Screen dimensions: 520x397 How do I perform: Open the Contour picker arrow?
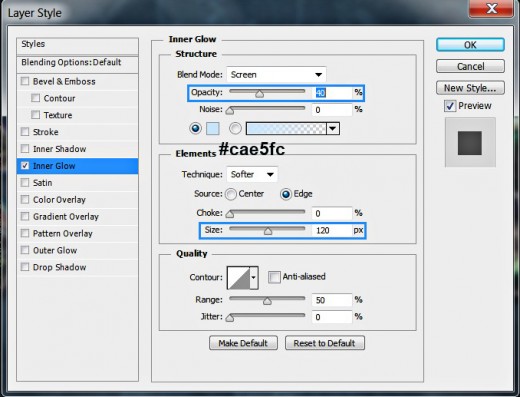click(254, 277)
